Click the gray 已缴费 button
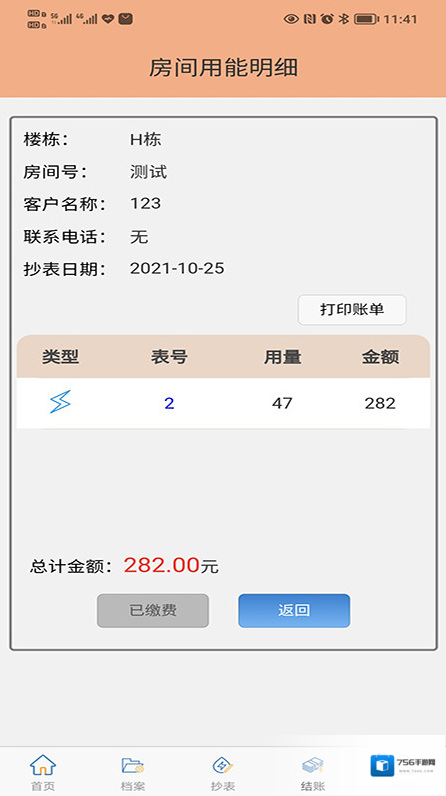Screen dimensions: 446x796 [153, 611]
